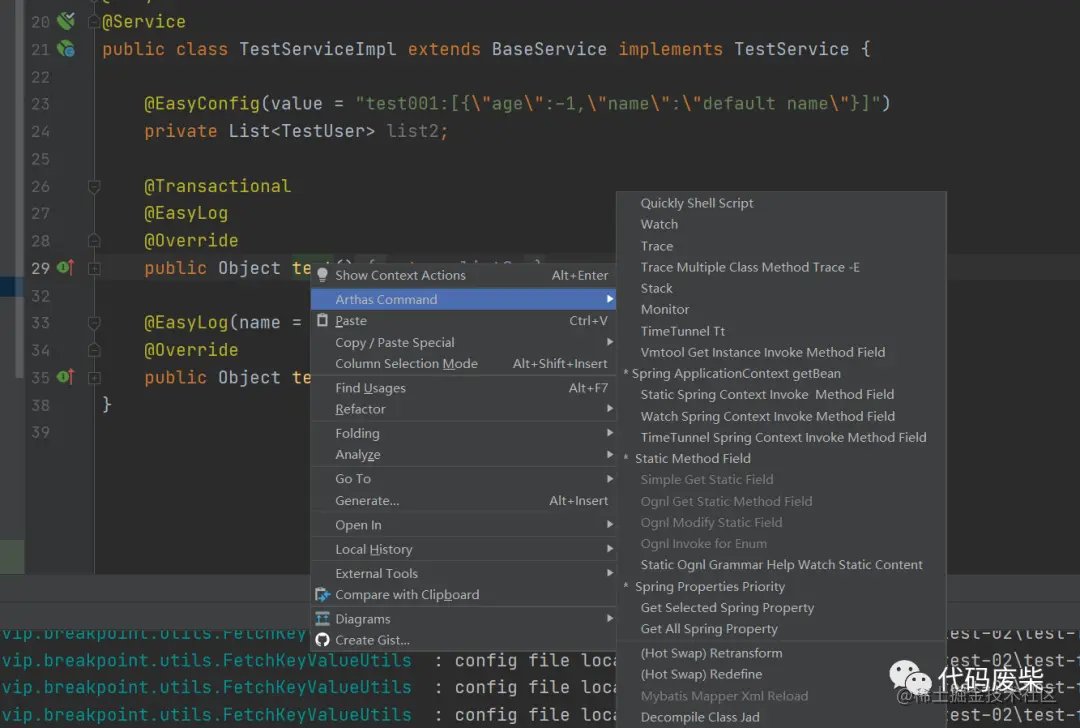Collapse the class fold marker on line 20
This screenshot has height=728, width=1080.
click(x=94, y=22)
